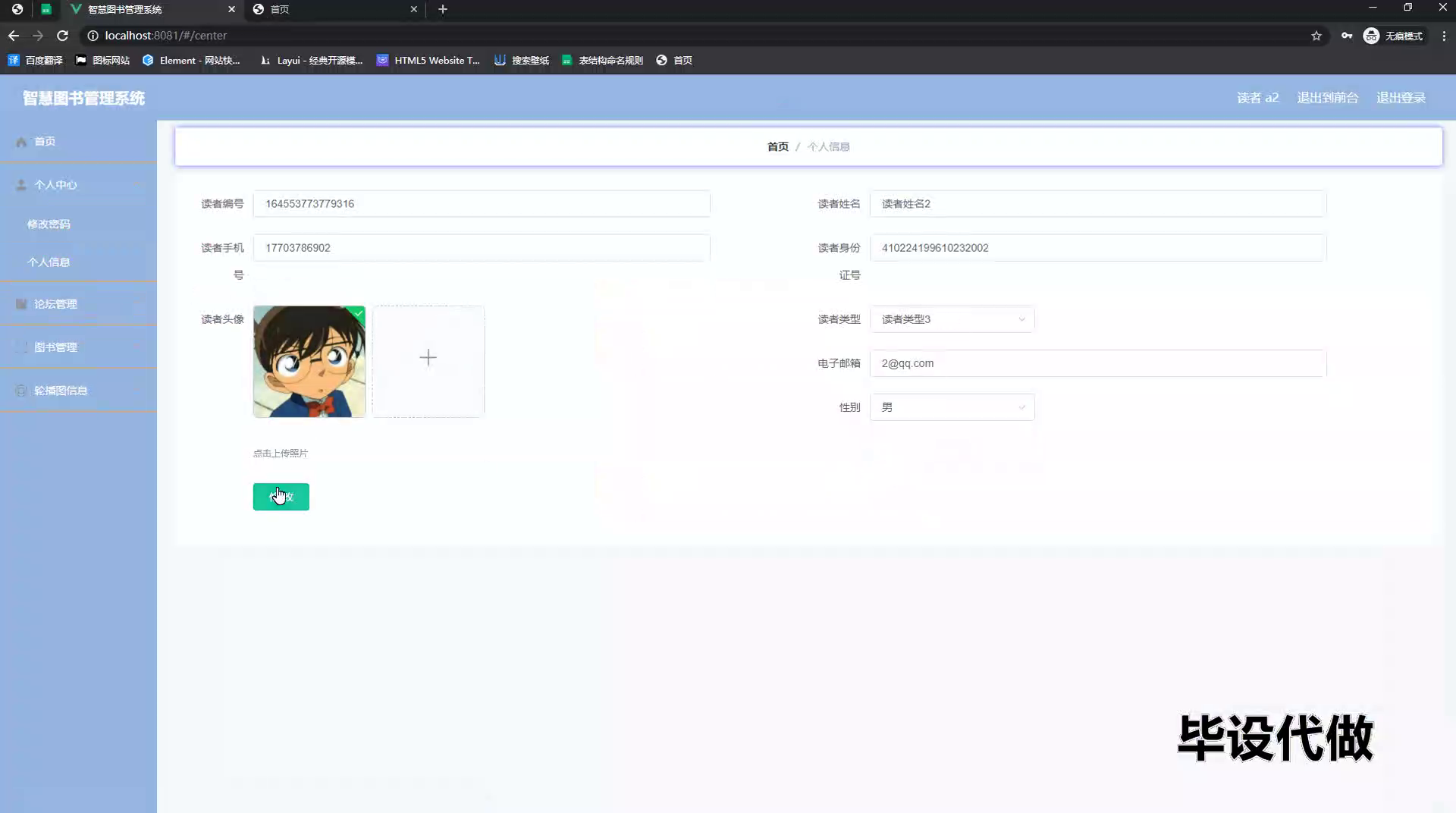Click the uploaded Conan avatar thumbnail

pos(309,362)
